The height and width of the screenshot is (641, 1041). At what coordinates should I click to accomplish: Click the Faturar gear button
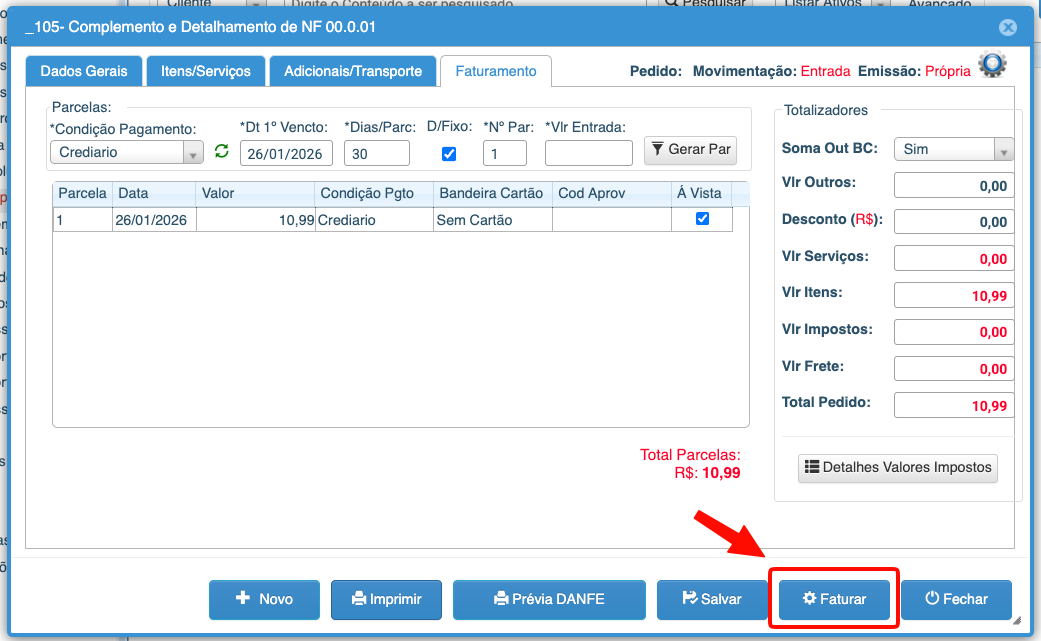(834, 599)
